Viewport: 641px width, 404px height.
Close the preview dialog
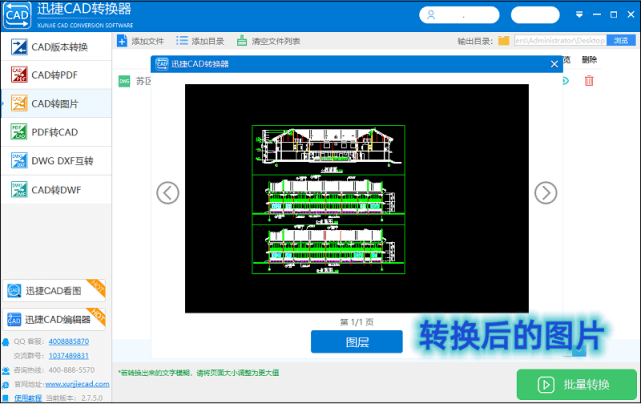(554, 64)
